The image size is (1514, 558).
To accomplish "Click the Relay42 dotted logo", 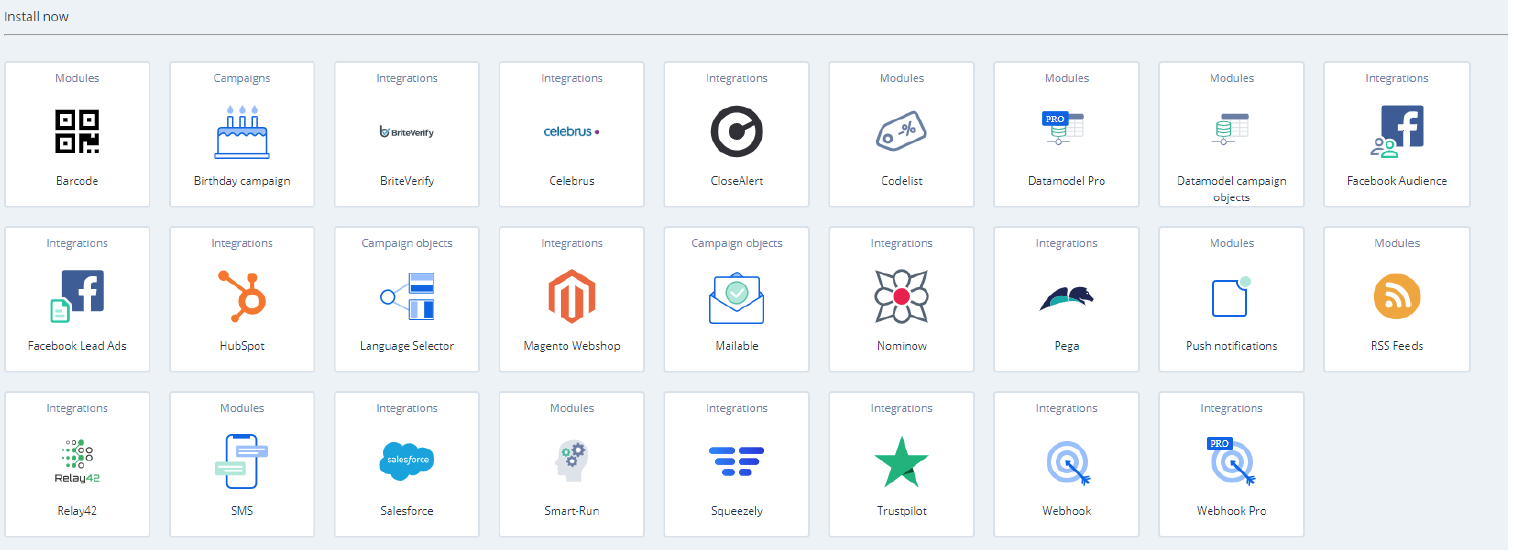I will 77,461.
